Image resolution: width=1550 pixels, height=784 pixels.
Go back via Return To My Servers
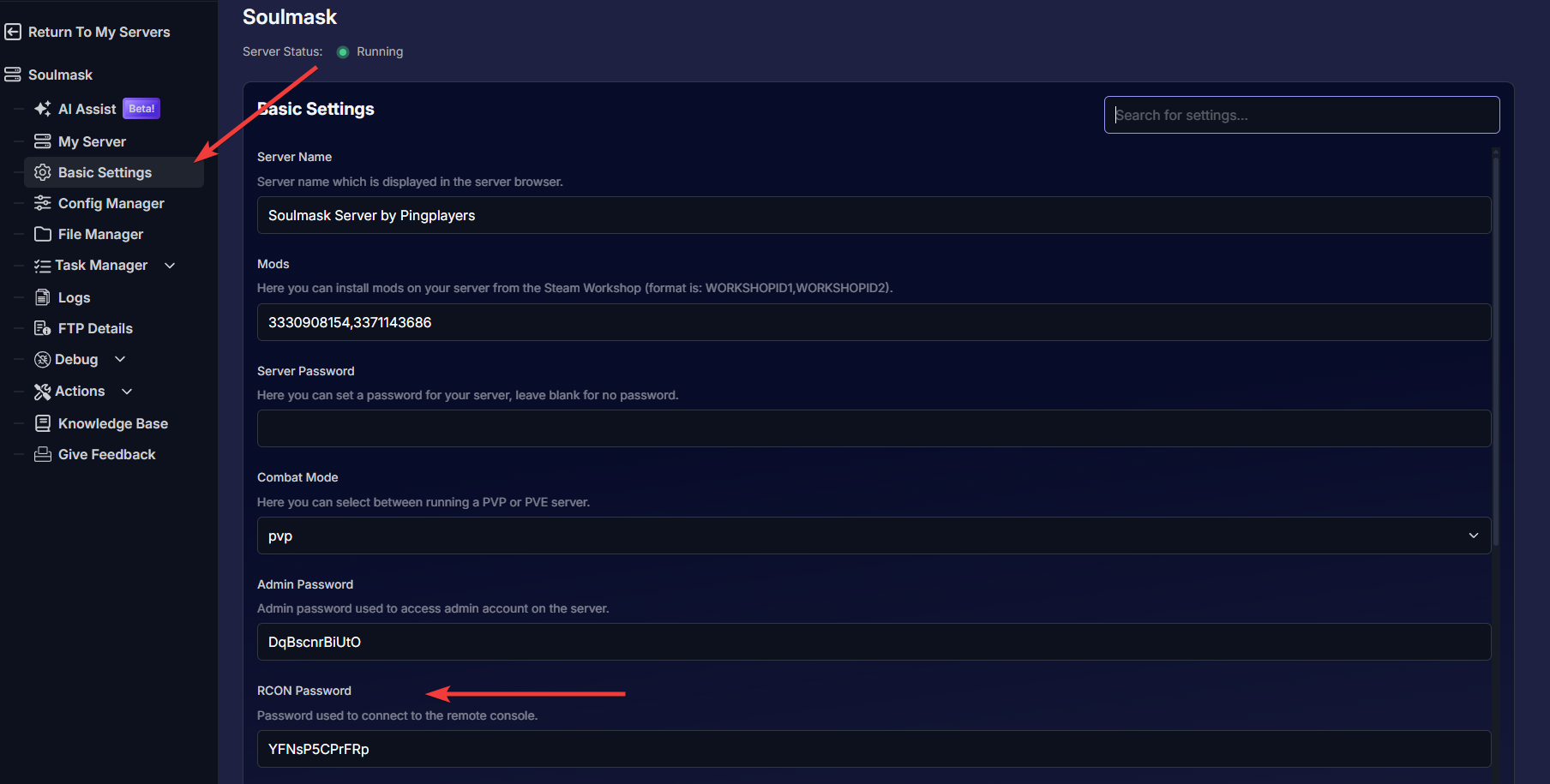click(99, 32)
